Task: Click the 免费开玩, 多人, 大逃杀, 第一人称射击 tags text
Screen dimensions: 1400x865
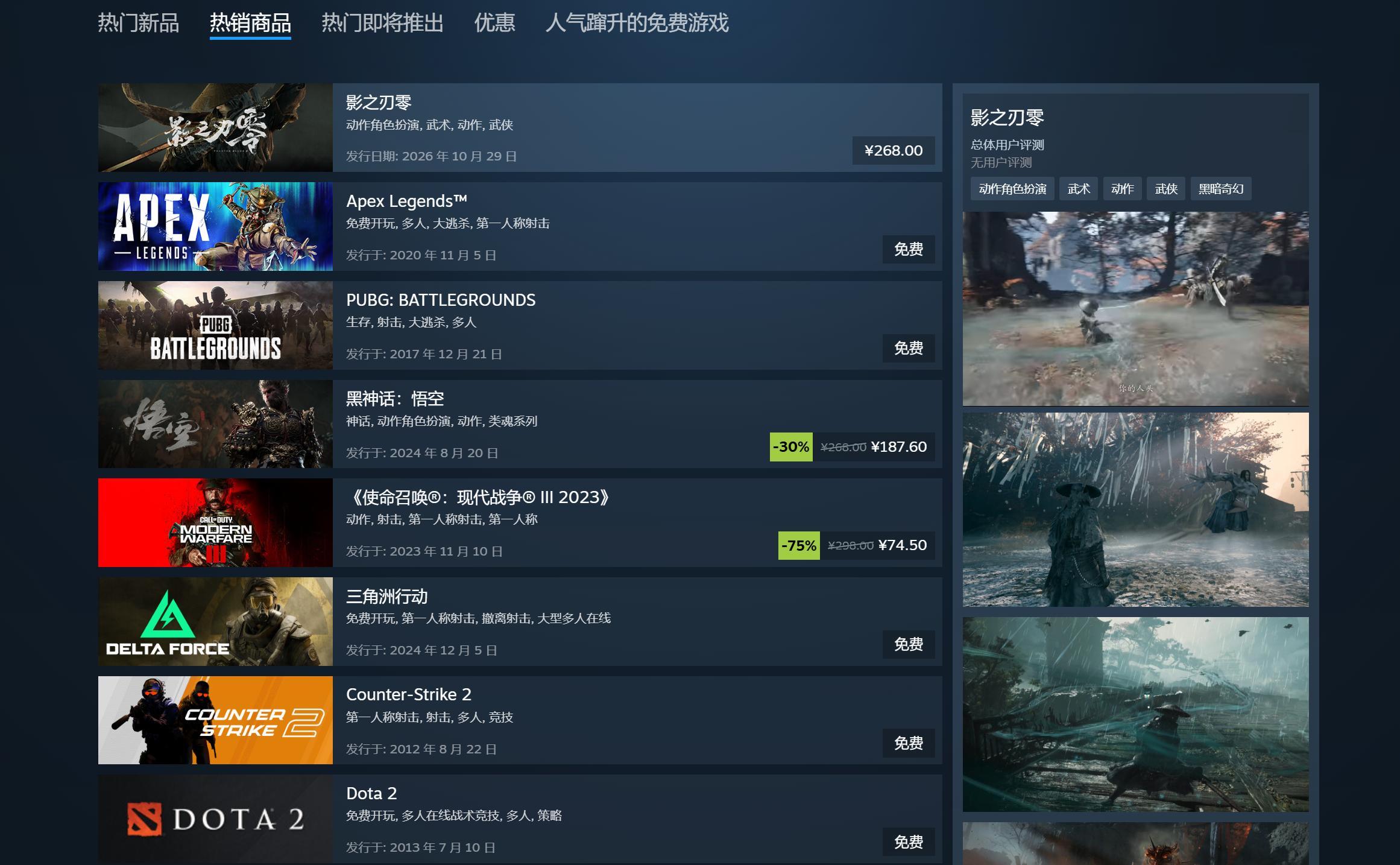Action: point(448,224)
